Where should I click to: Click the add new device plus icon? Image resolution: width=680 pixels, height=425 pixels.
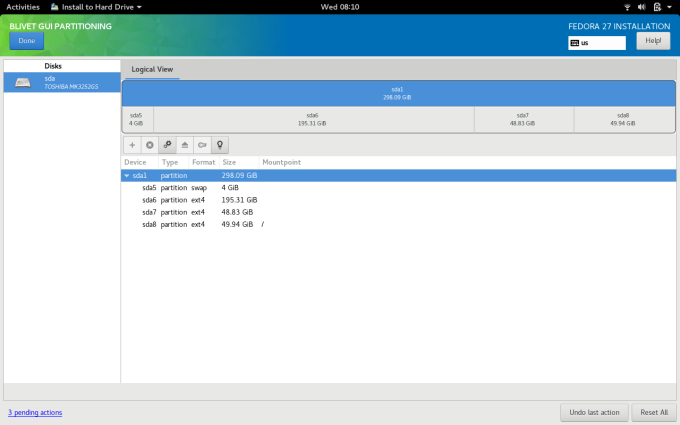pyautogui.click(x=132, y=145)
